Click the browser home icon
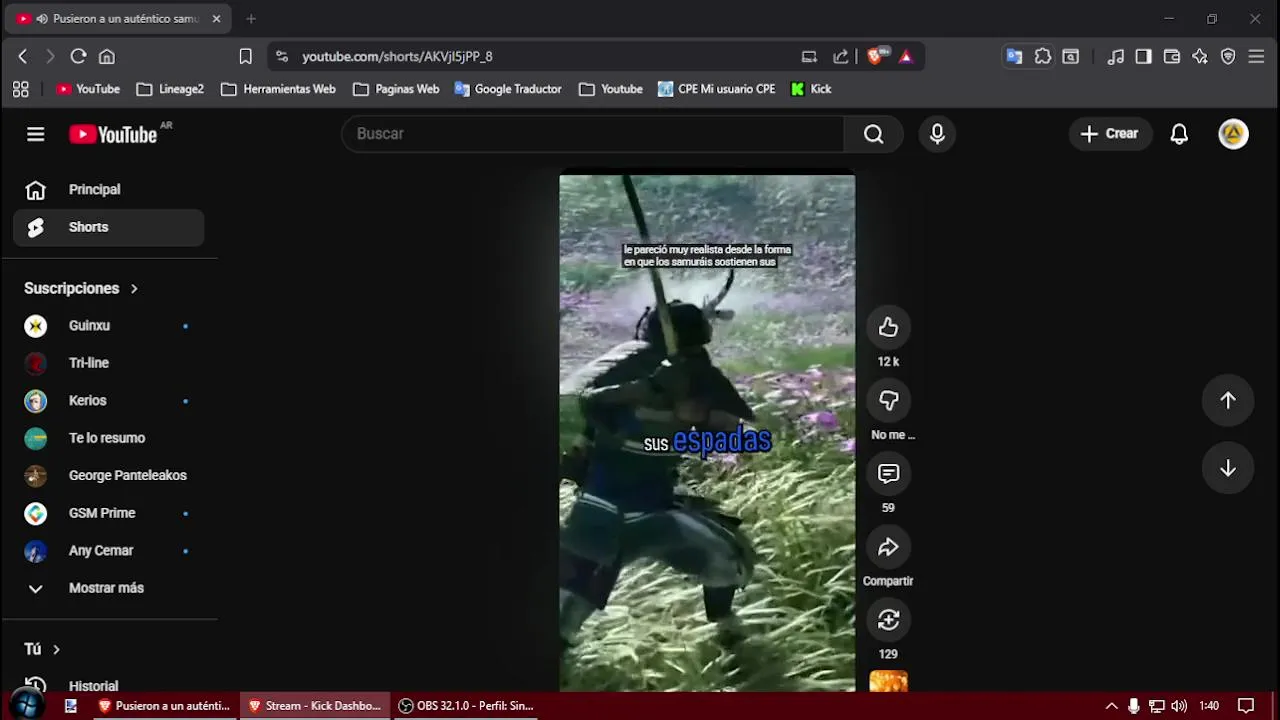The image size is (1280, 720). [x=107, y=57]
